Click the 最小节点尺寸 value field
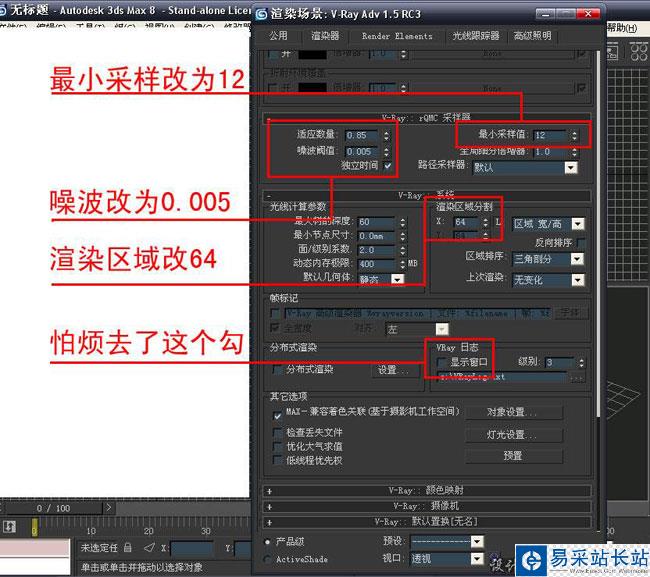The width and height of the screenshot is (650, 577). pos(376,236)
